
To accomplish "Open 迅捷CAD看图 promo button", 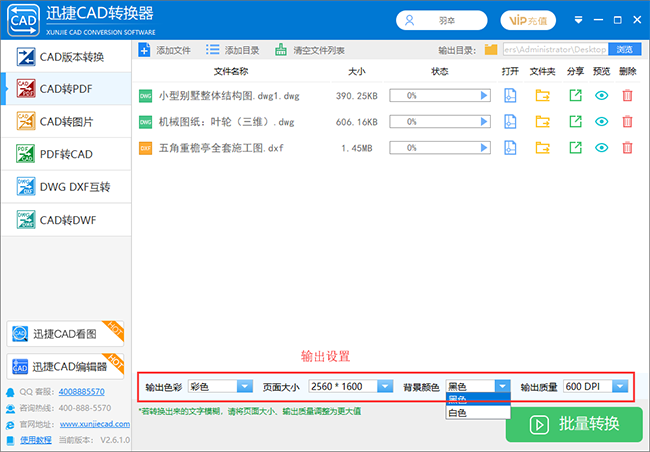I will (x=65, y=334).
